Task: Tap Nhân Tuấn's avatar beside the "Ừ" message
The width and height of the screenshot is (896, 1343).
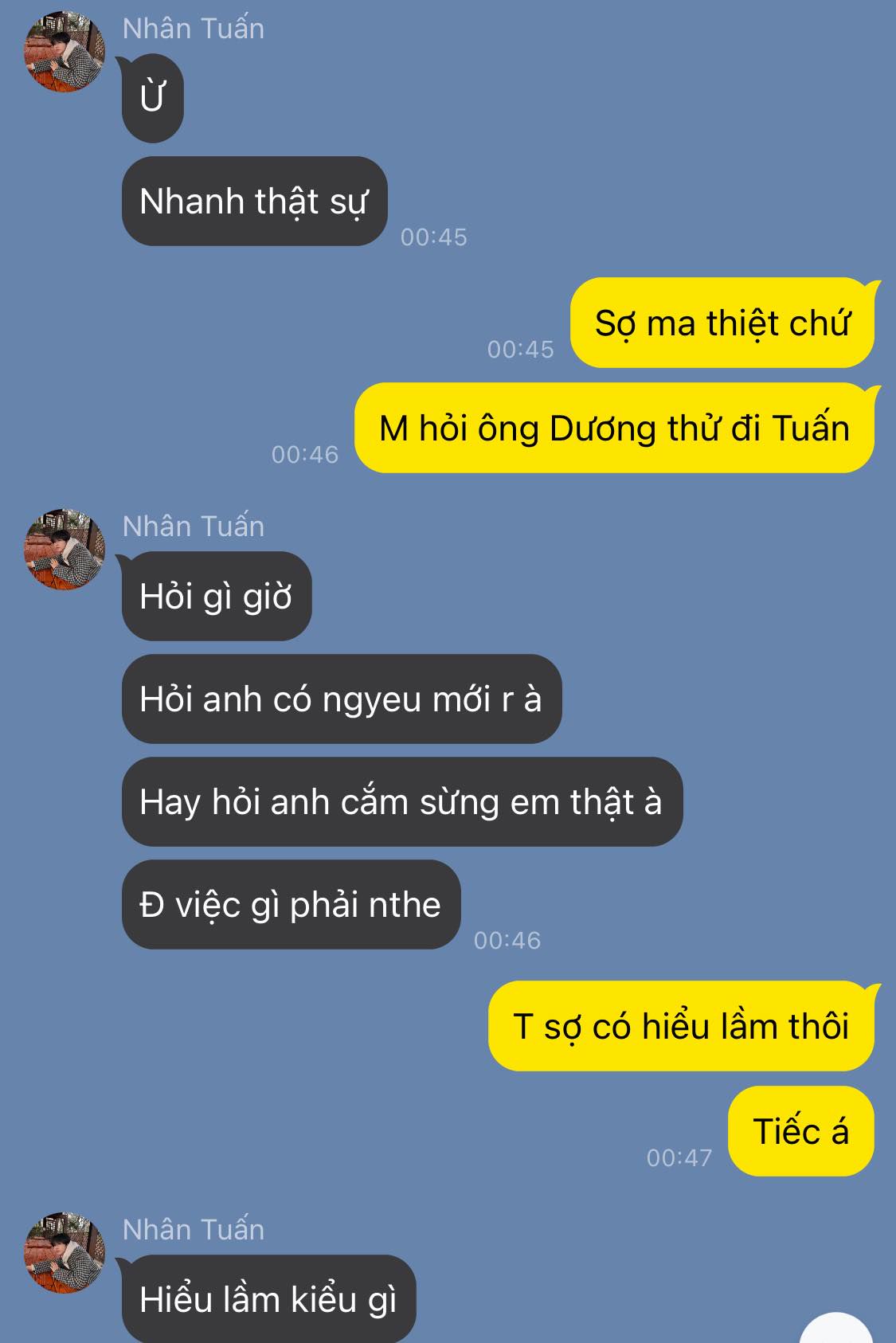Action: click(65, 52)
